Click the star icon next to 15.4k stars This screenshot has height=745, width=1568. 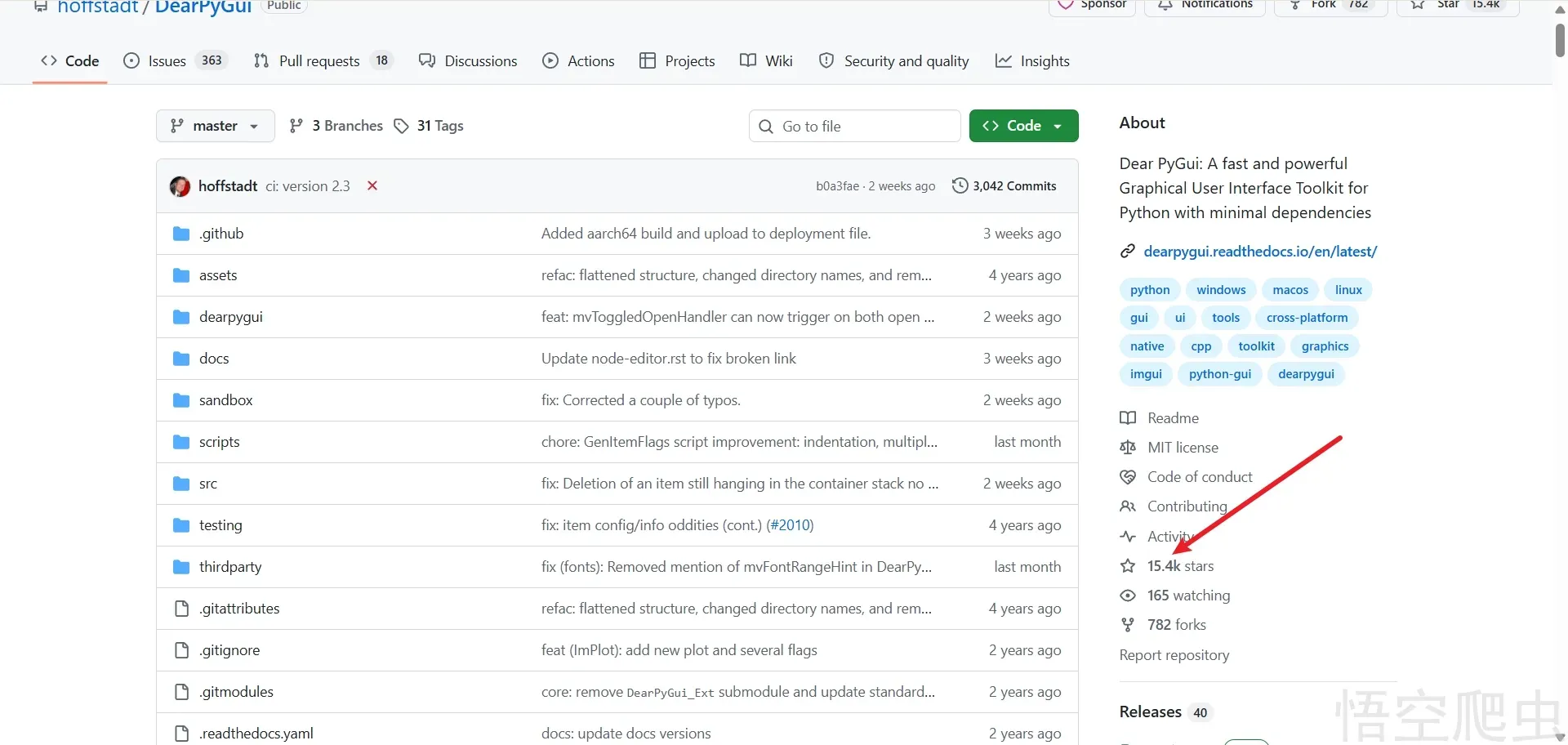point(1128,566)
